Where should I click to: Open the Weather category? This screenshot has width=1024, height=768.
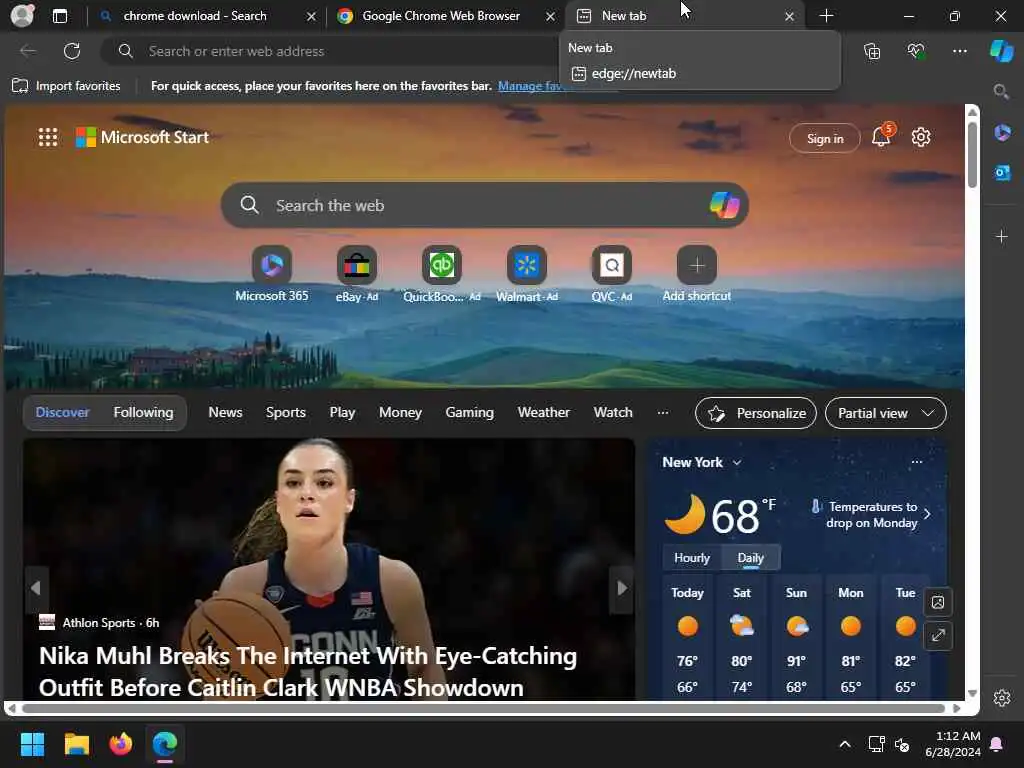click(543, 413)
